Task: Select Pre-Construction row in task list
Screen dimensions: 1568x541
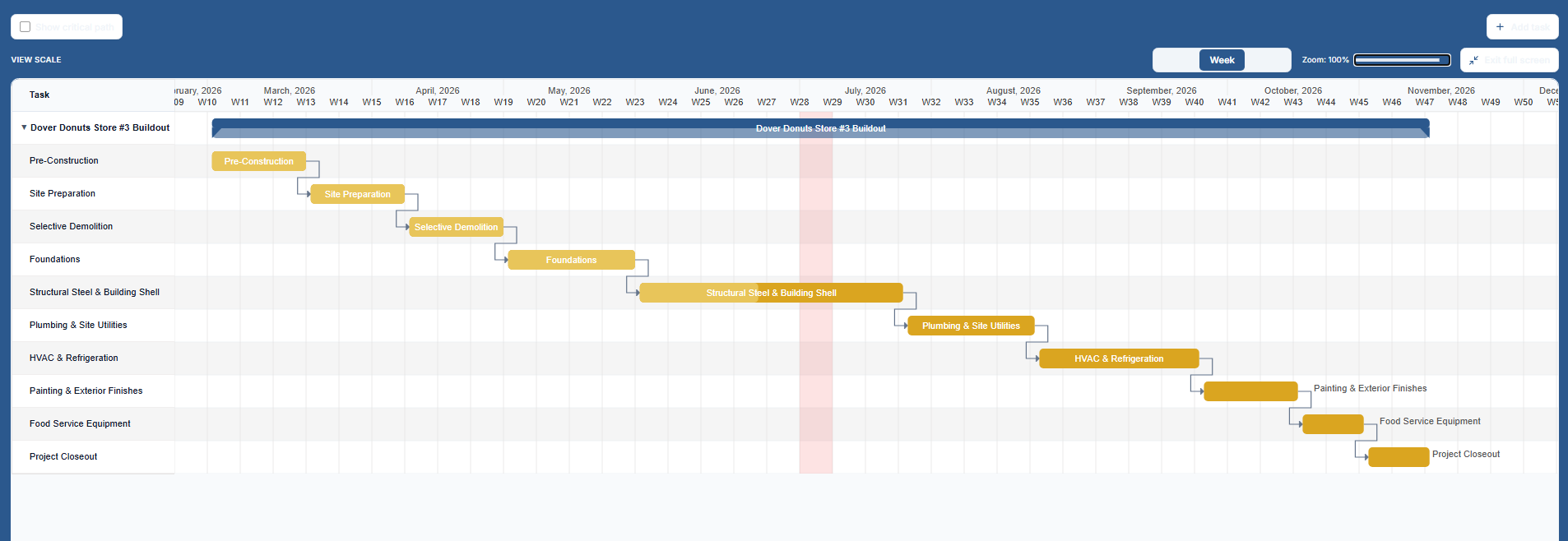Action: tap(93, 161)
